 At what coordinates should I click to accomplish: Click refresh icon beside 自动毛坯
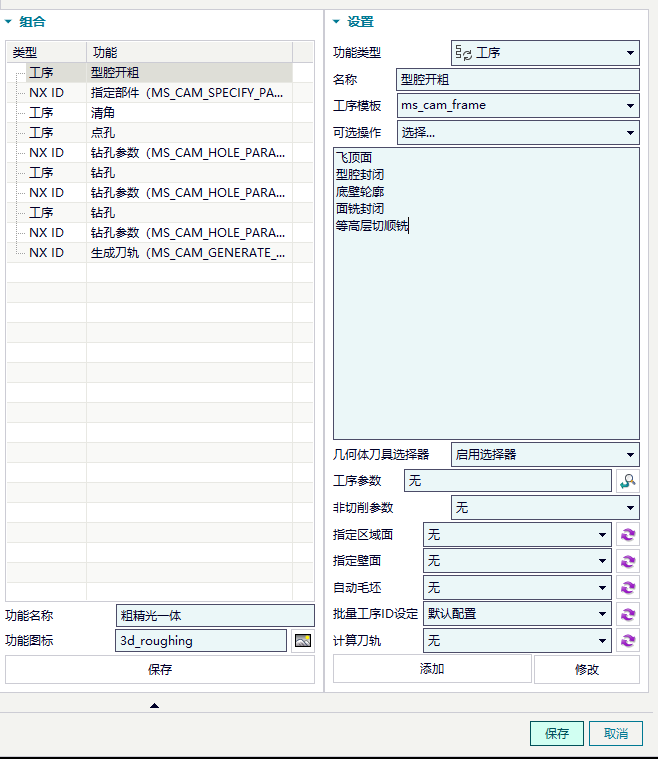(628, 588)
